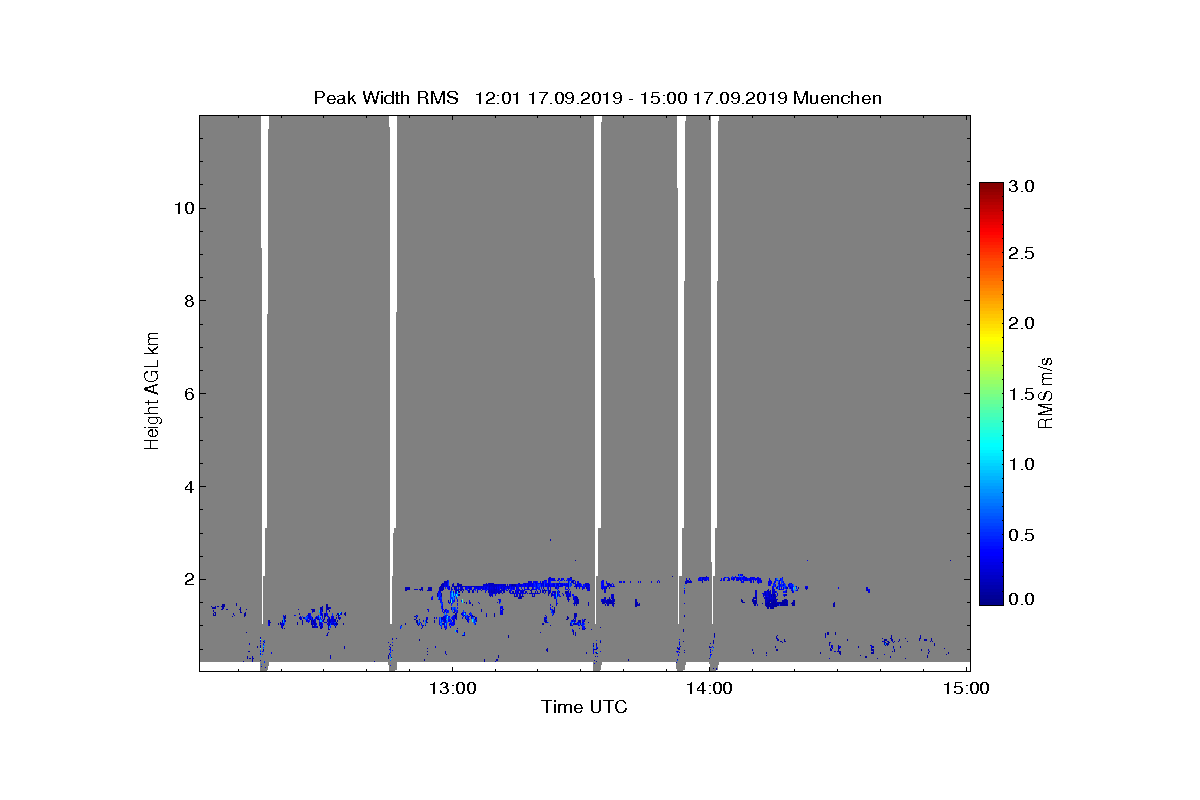The width and height of the screenshot is (1200, 800).
Task: Click the colorbar label '3.0'
Action: click(1020, 187)
